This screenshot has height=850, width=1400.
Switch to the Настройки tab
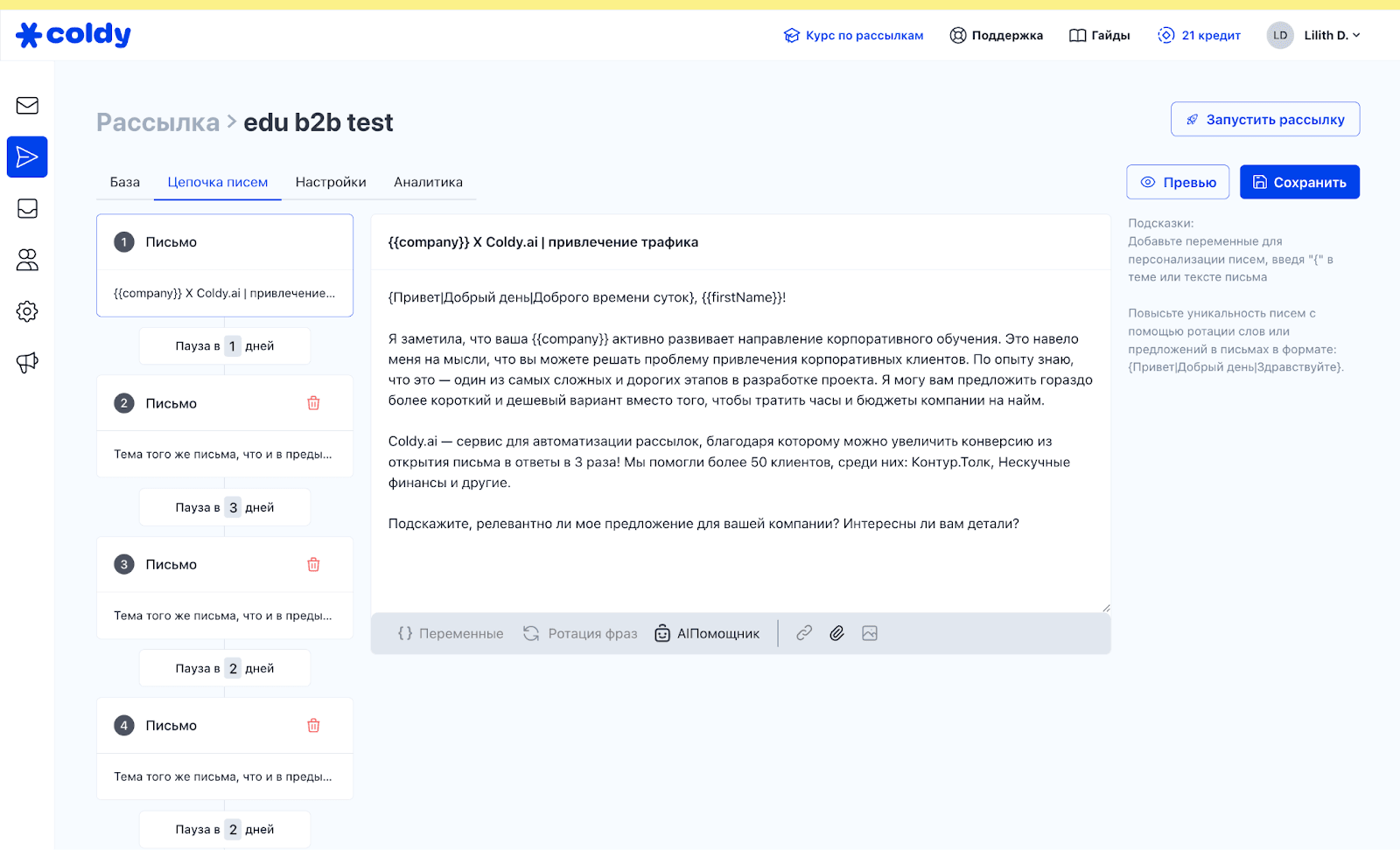pos(331,182)
